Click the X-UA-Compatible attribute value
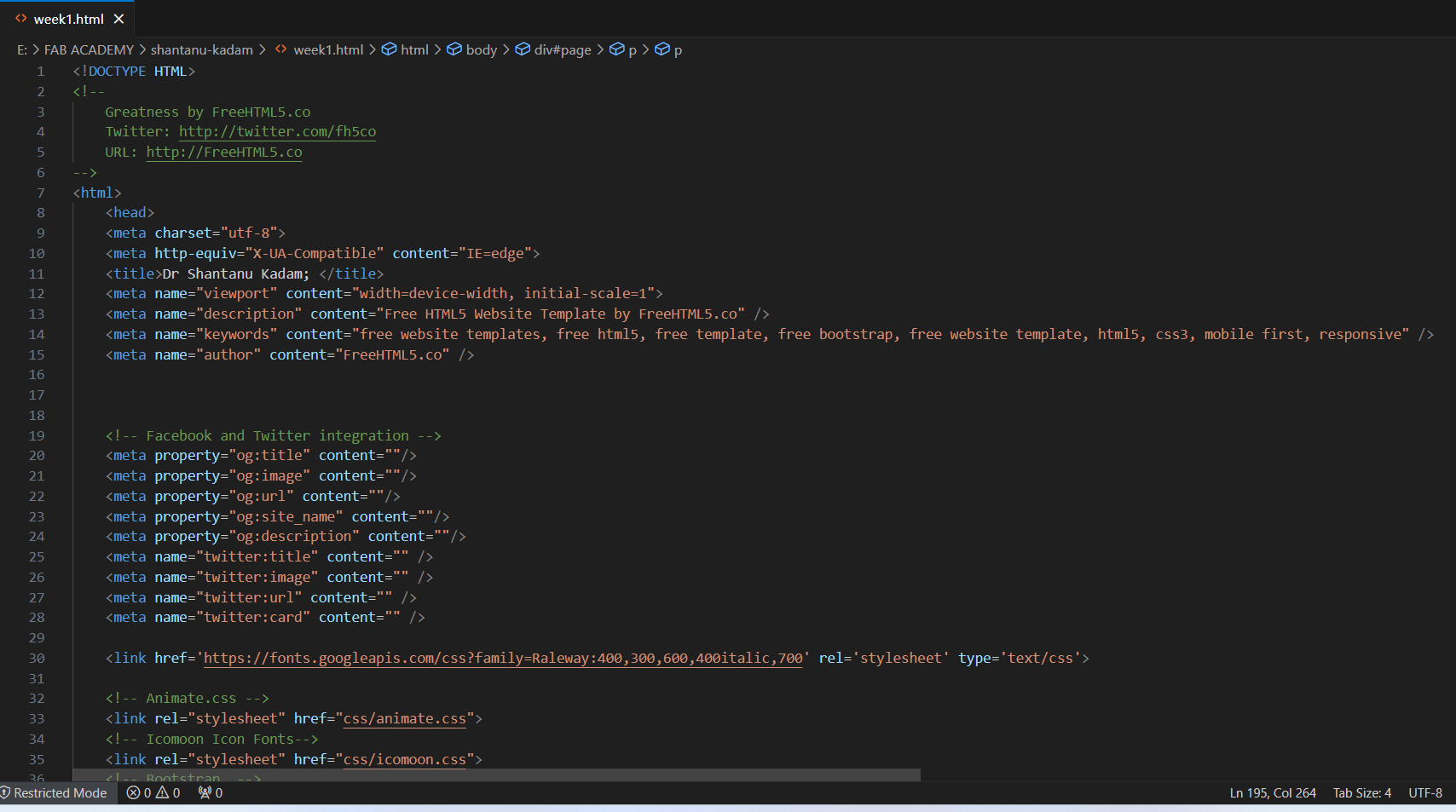 click(315, 253)
